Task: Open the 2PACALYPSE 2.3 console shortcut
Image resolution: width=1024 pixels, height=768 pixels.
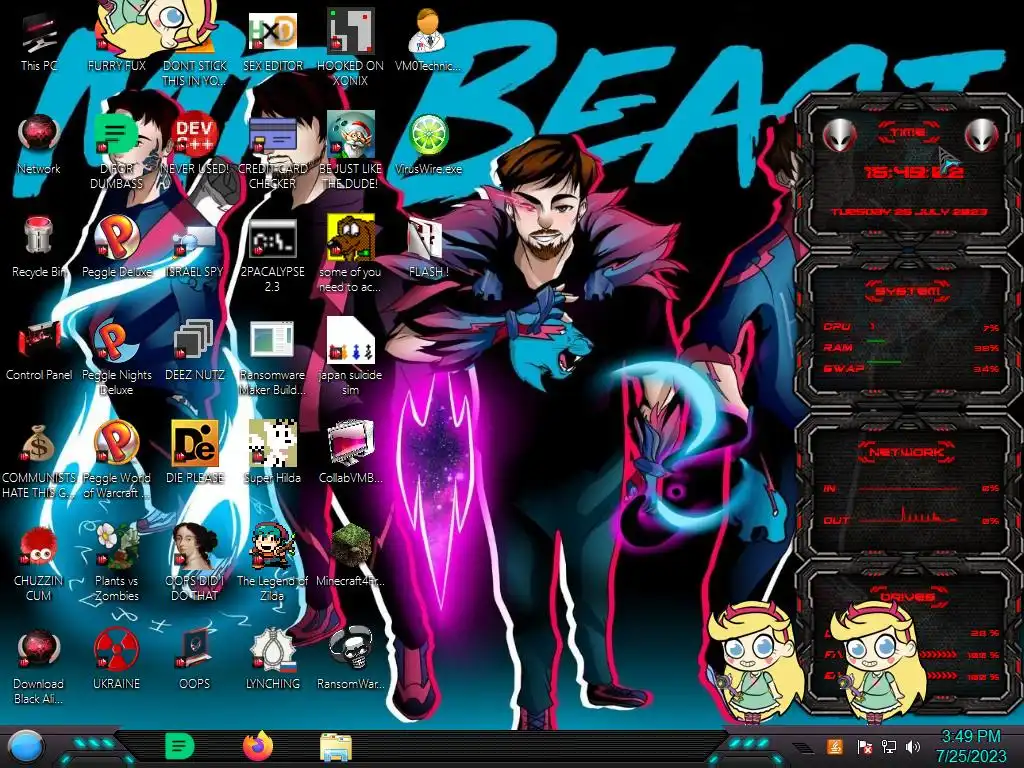Action: (x=272, y=256)
